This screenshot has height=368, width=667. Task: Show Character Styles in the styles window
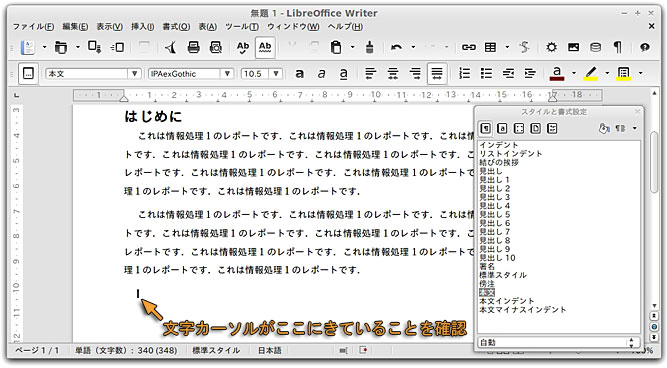click(502, 128)
